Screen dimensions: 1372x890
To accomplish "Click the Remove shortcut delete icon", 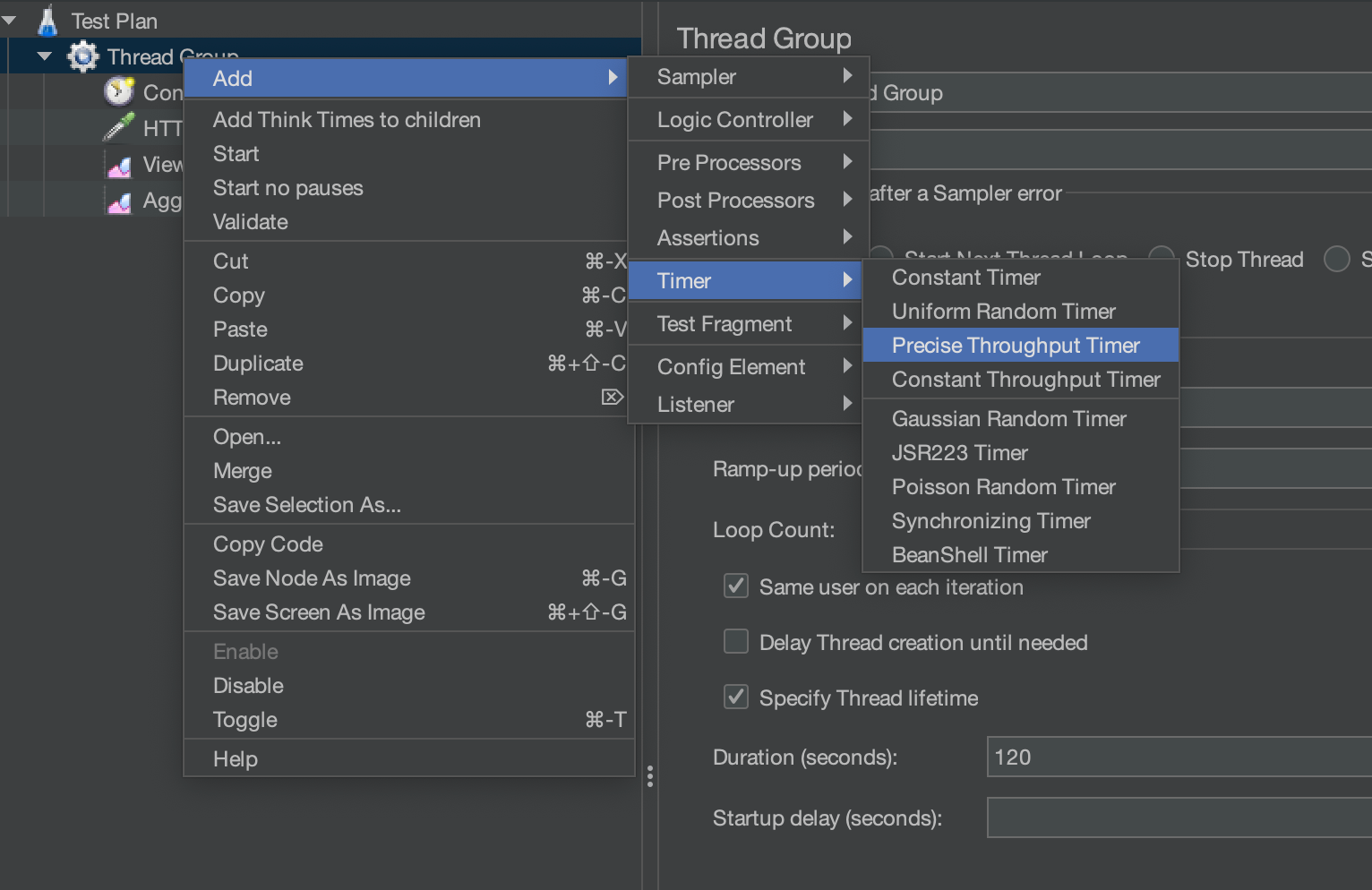I will coord(613,397).
